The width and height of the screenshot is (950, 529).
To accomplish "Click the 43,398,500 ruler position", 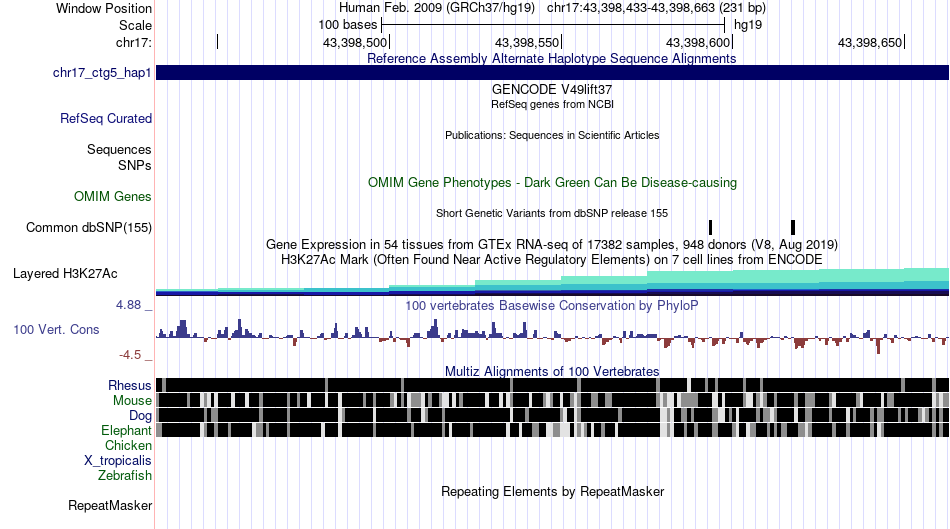I will 354,42.
